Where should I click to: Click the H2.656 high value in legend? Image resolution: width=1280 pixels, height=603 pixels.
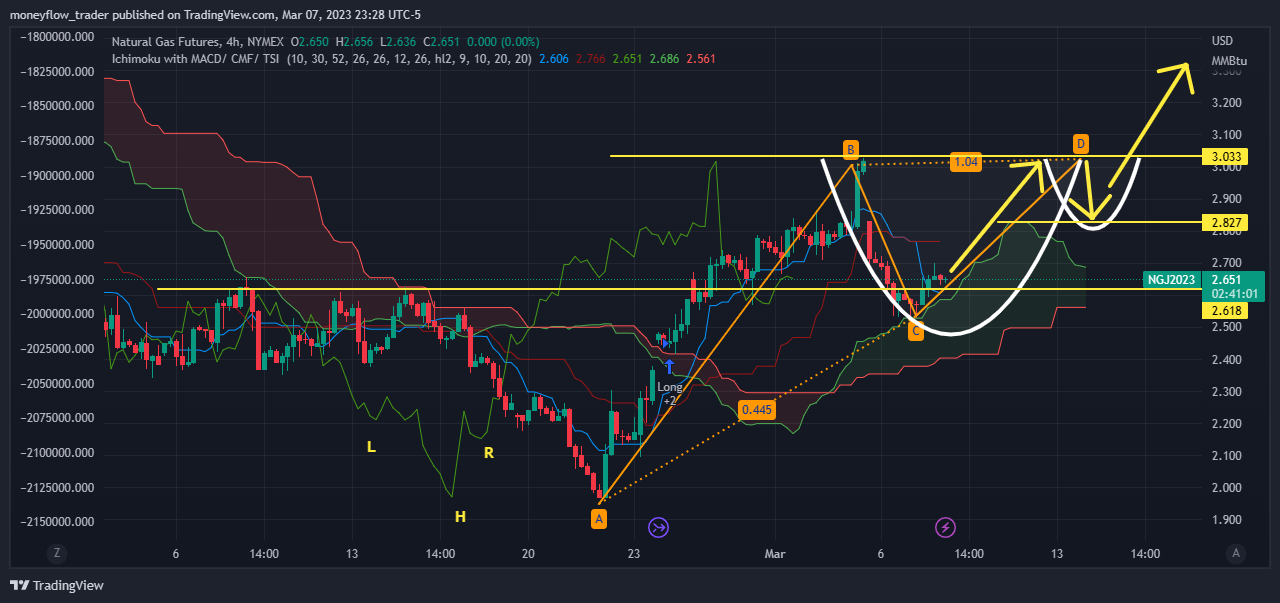click(x=354, y=42)
